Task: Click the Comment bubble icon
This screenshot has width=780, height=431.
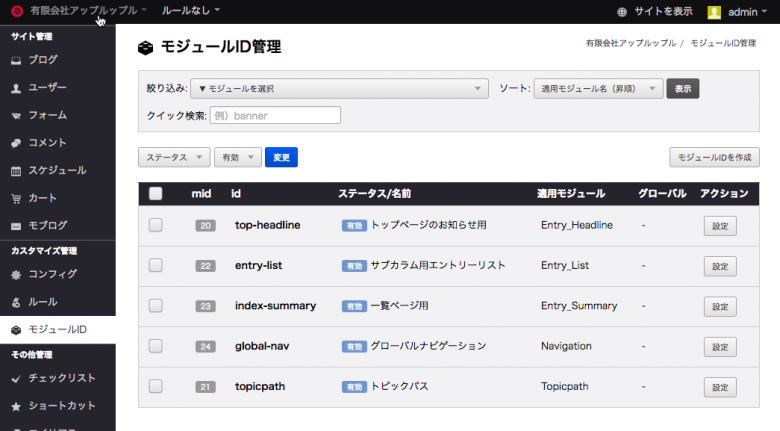Action: click(x=17, y=143)
